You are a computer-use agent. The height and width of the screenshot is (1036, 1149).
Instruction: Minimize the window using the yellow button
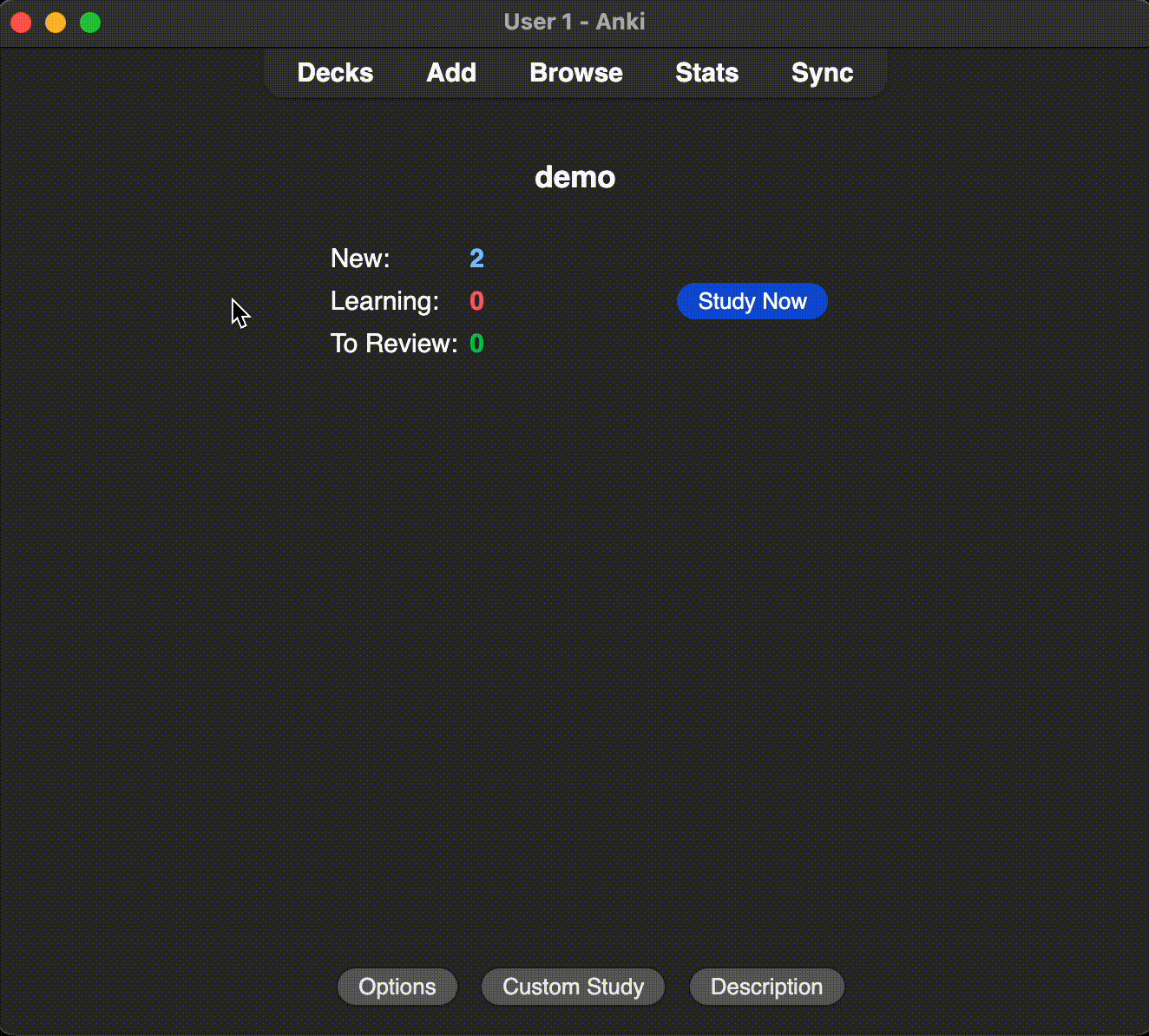coord(56,23)
